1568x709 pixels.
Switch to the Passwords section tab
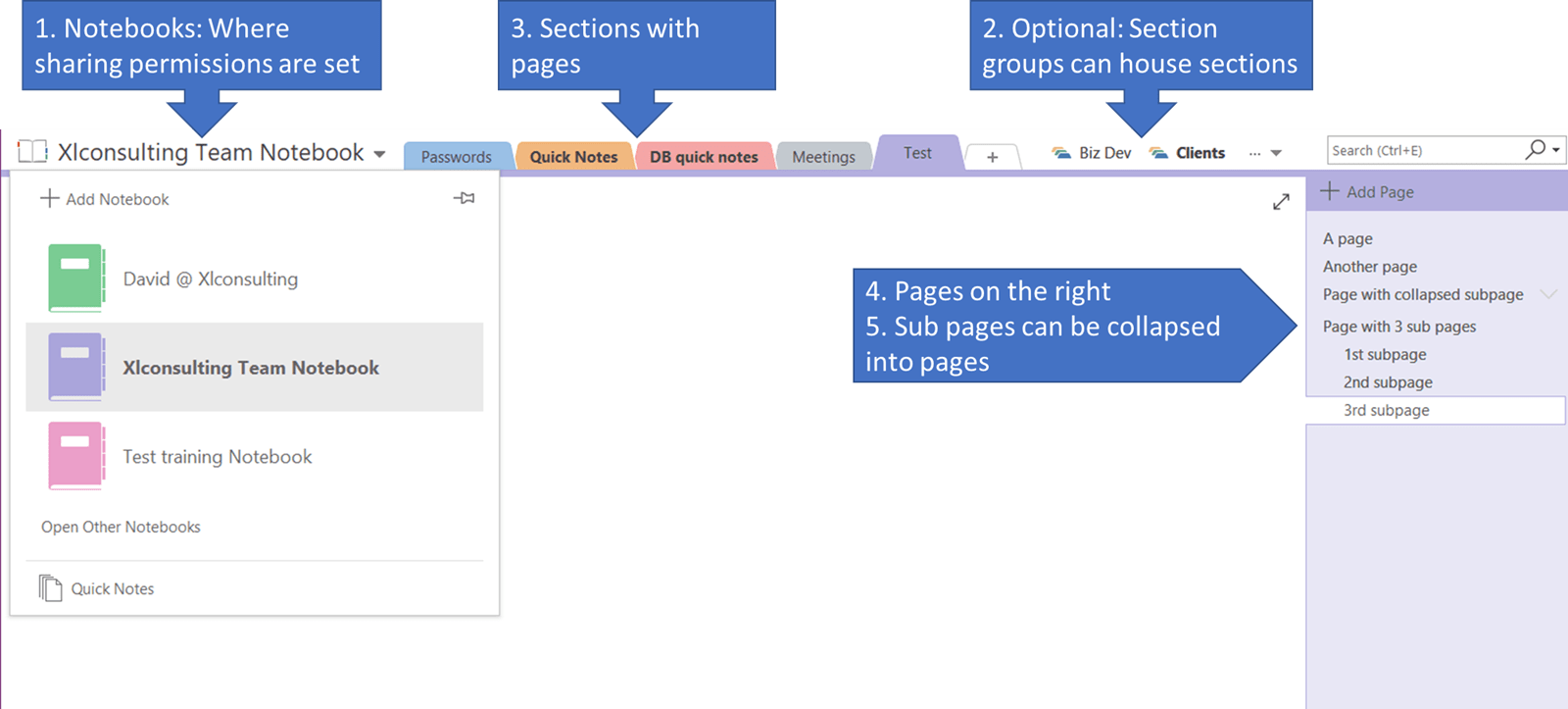click(456, 157)
